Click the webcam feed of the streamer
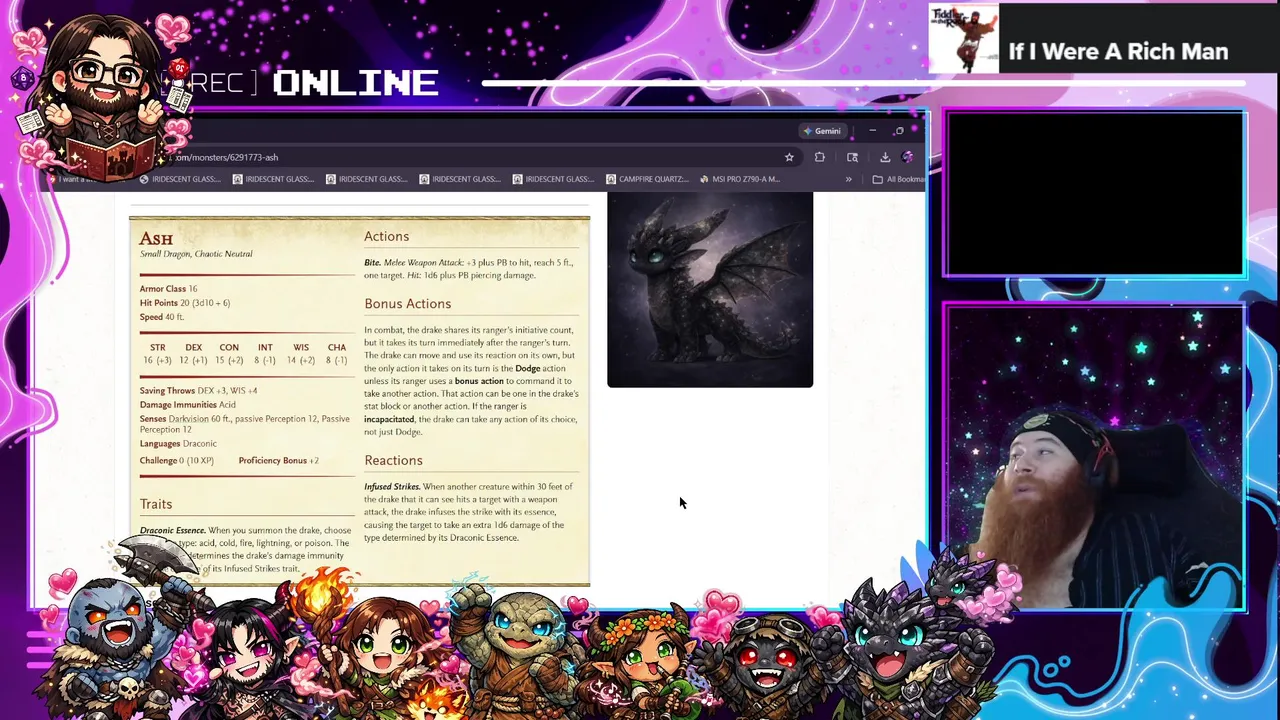 (x=1095, y=457)
